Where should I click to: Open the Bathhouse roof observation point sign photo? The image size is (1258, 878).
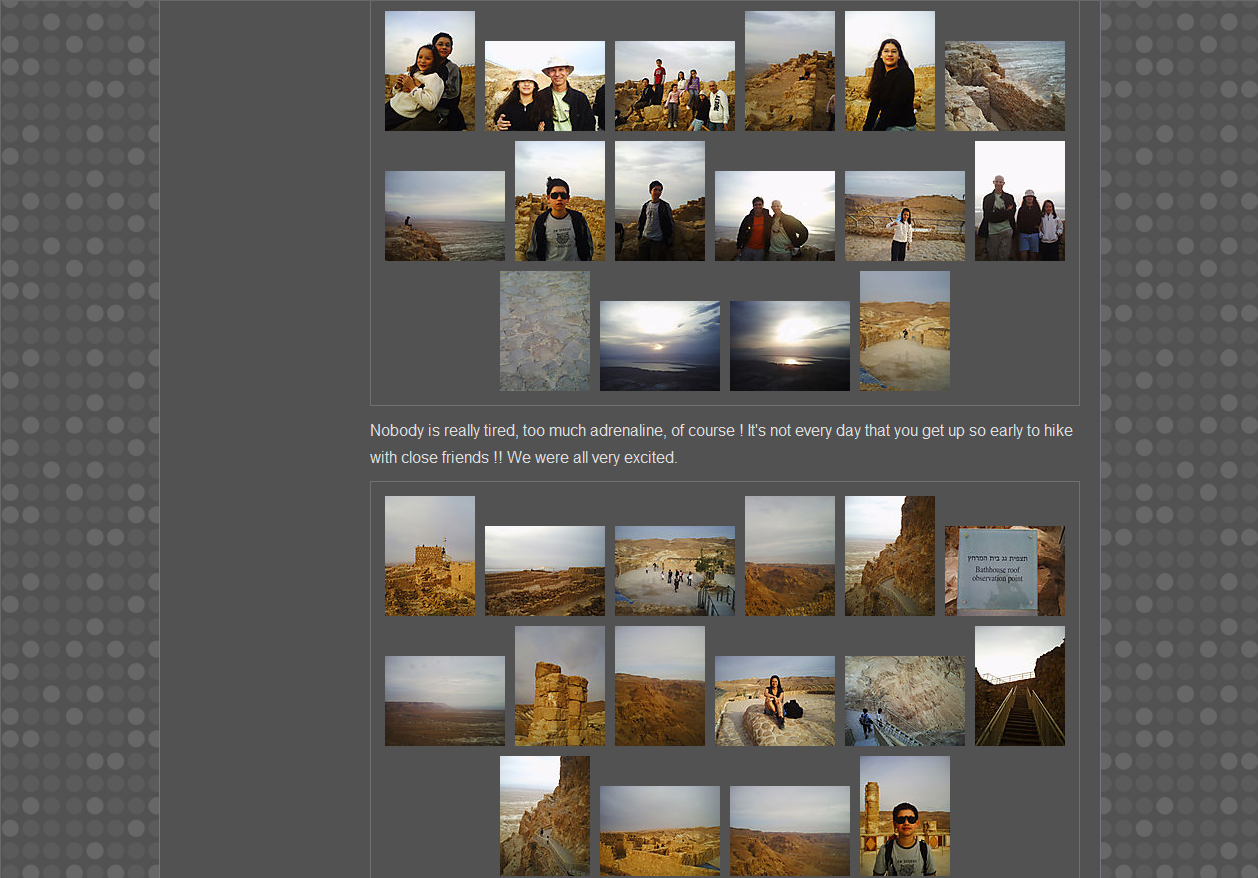point(1004,570)
